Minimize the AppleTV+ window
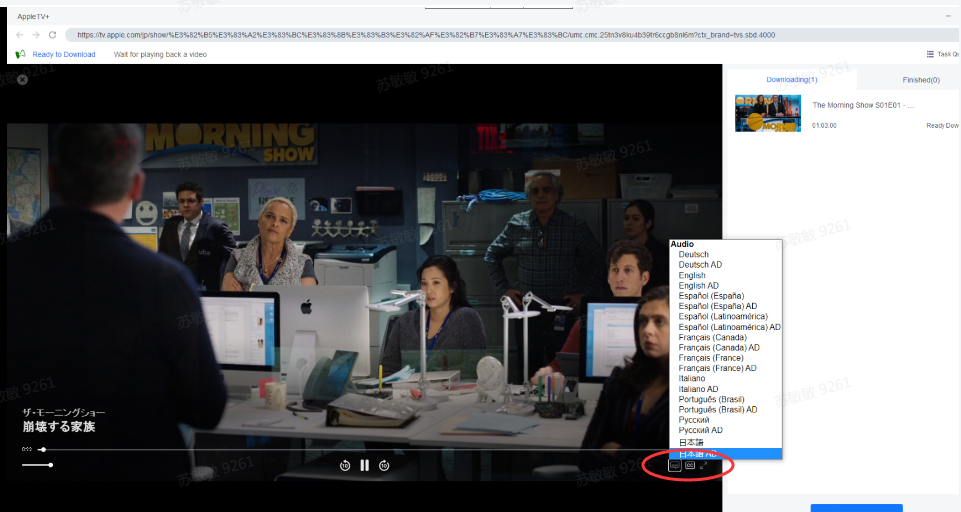961x512 pixels. [x=949, y=17]
